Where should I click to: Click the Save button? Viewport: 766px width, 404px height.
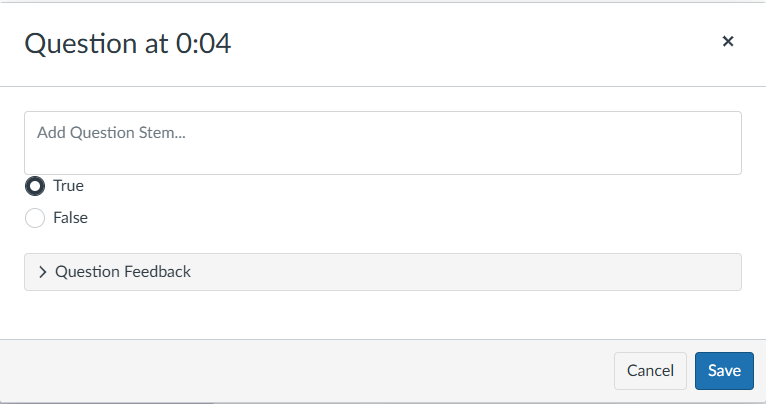coord(724,370)
